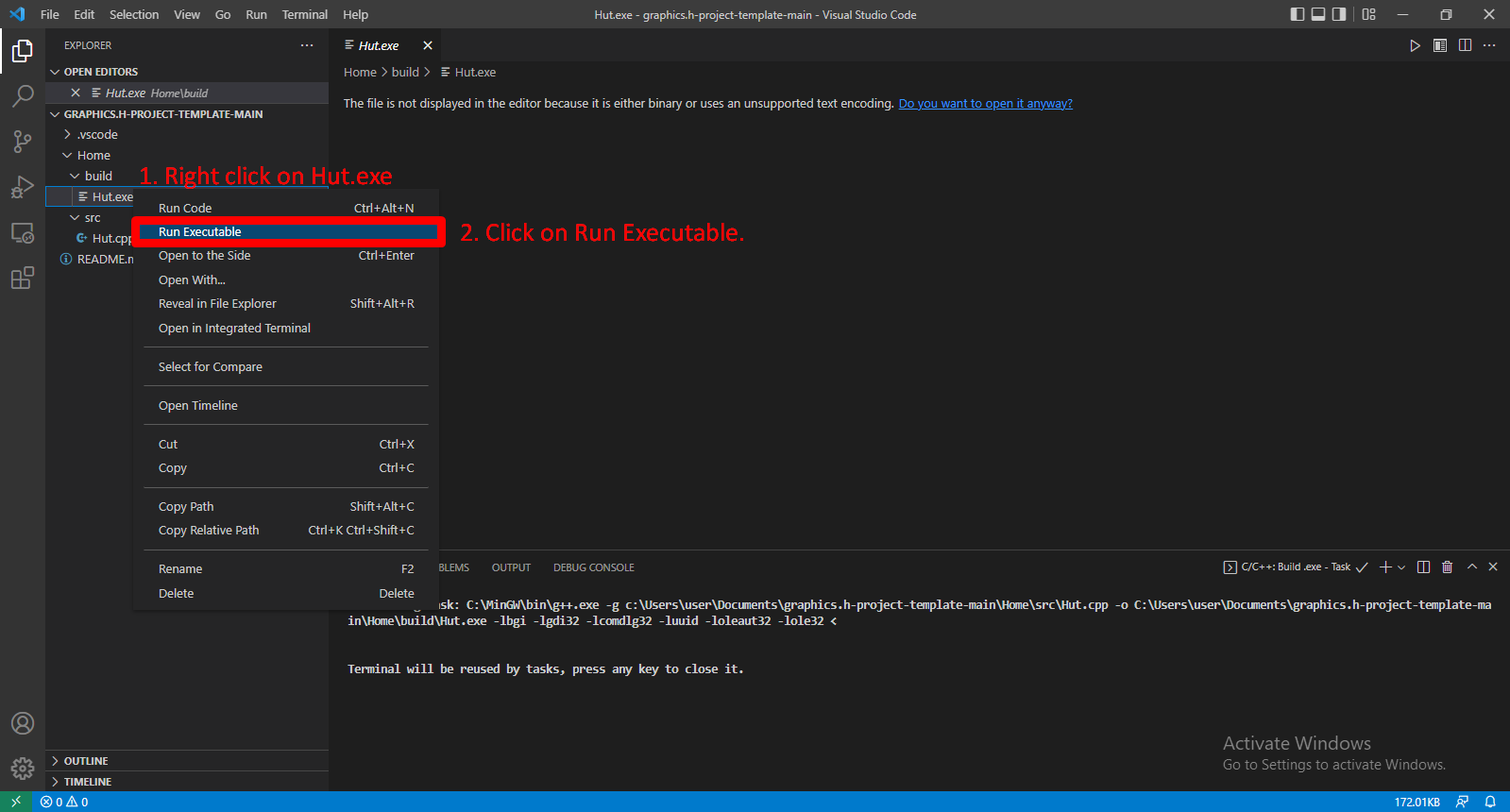Close the bottom terminal panel

tap(1493, 567)
